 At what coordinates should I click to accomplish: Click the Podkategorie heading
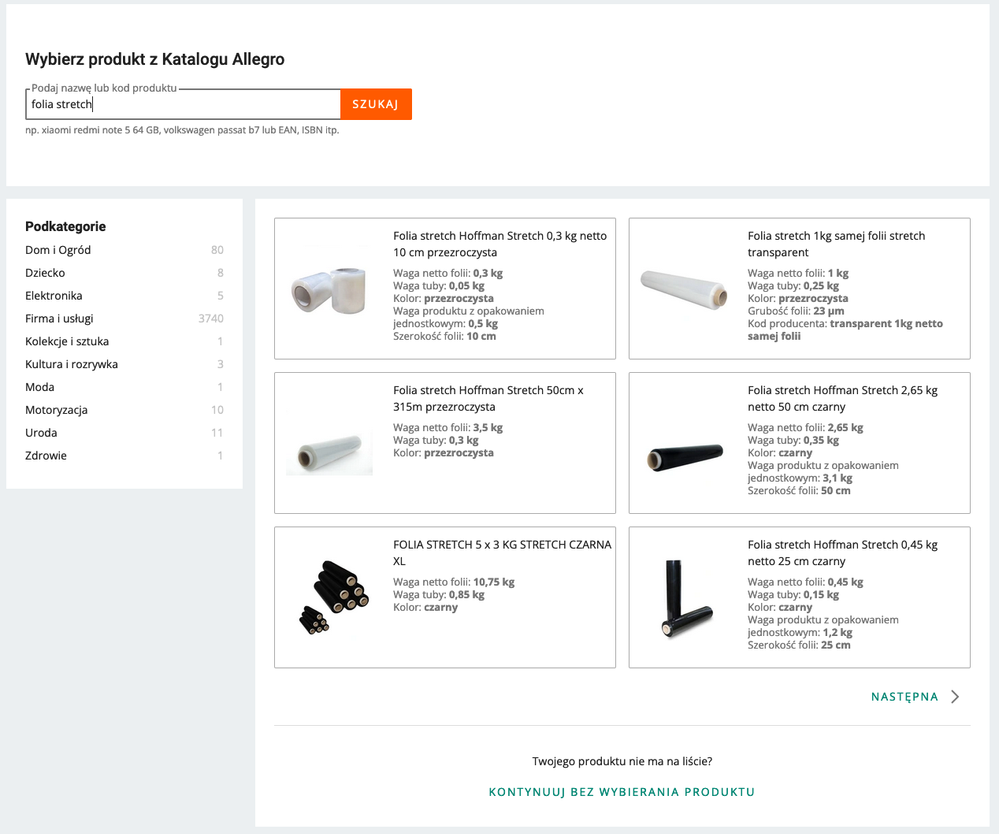66,226
